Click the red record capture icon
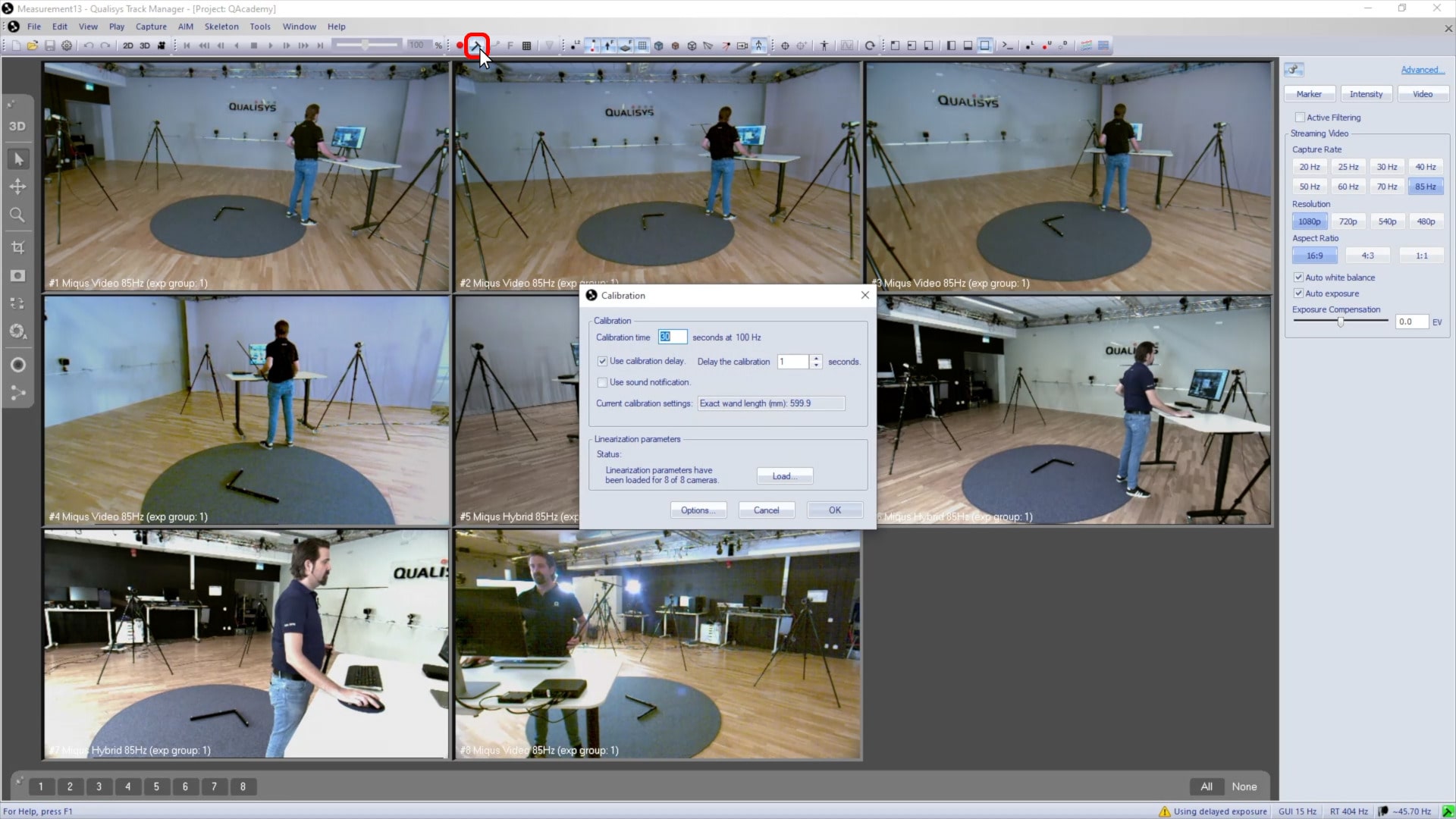Screen dimensions: 1456x819 (458, 45)
